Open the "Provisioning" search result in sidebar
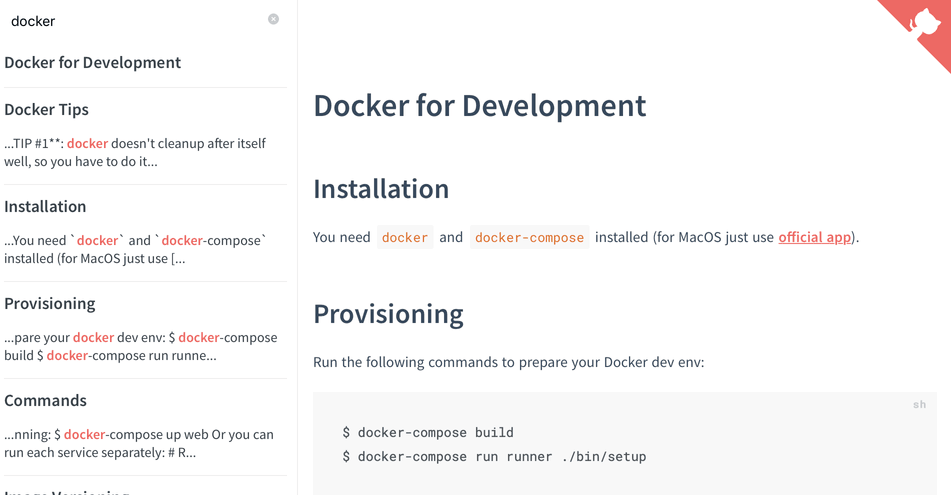 click(x=50, y=303)
